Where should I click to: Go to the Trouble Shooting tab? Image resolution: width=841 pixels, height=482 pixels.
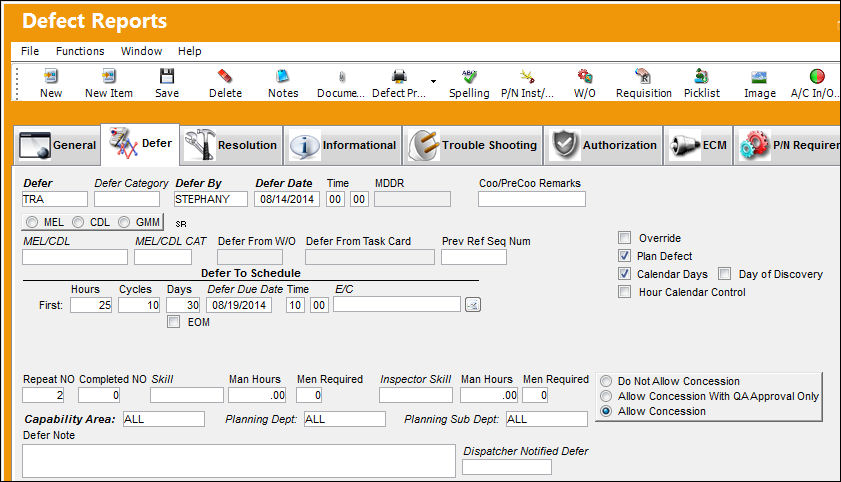coord(473,145)
